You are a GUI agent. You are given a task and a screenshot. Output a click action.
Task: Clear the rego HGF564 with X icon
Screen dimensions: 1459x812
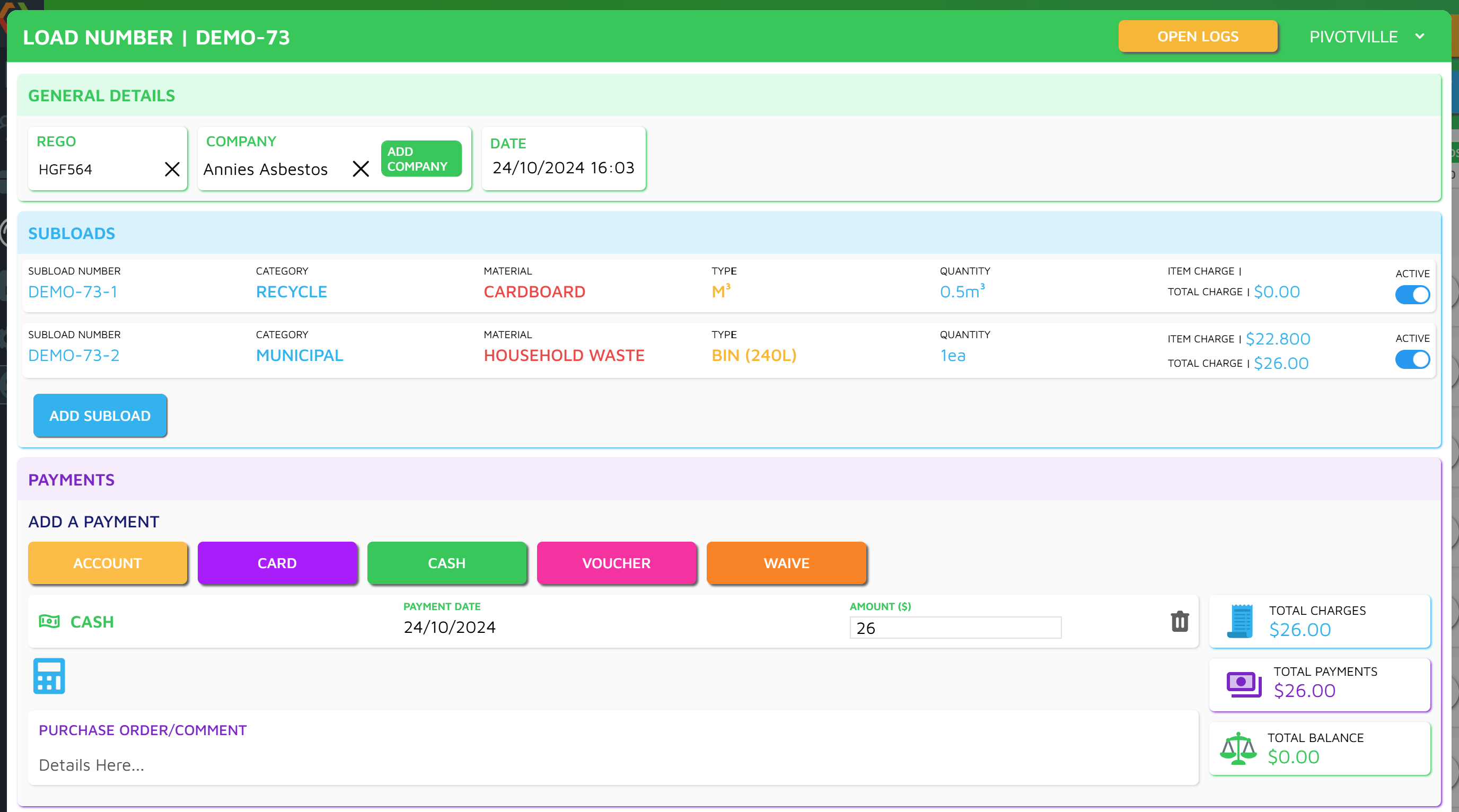[x=172, y=169]
